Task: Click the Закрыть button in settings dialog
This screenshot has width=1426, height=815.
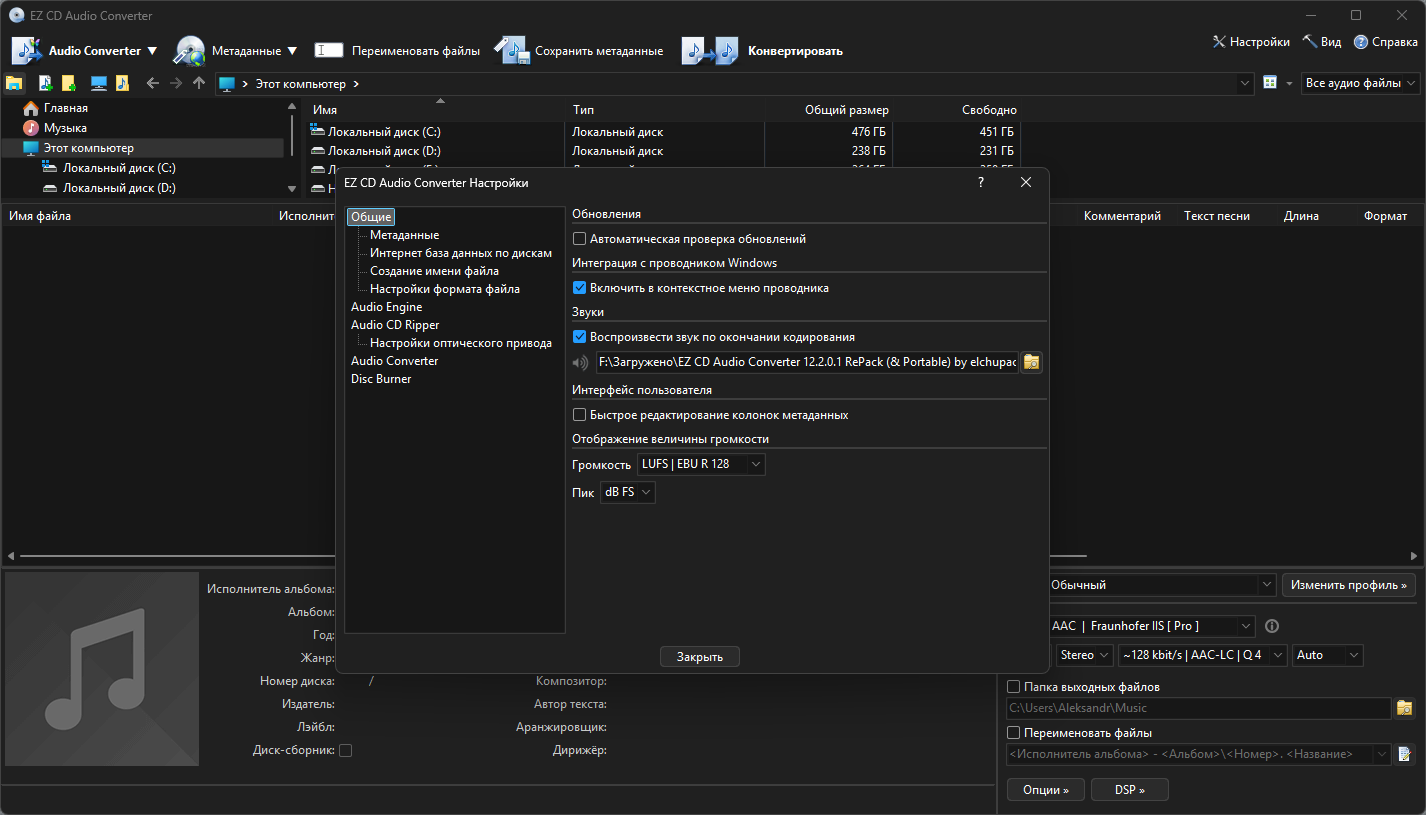Action: (700, 657)
